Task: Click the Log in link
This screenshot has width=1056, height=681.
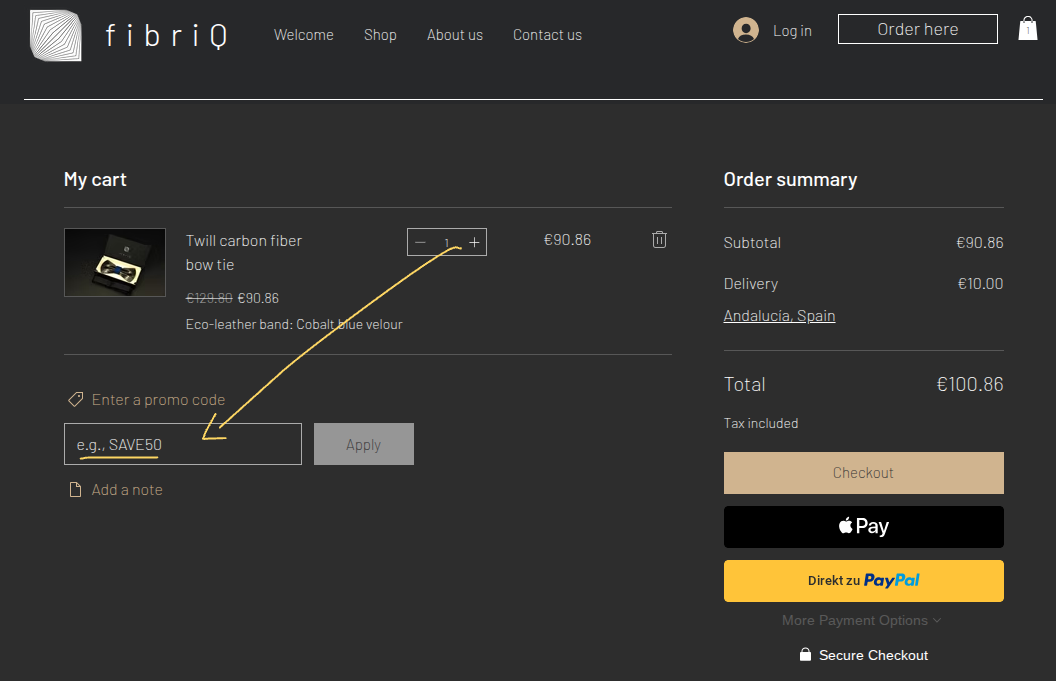Action: tap(792, 31)
